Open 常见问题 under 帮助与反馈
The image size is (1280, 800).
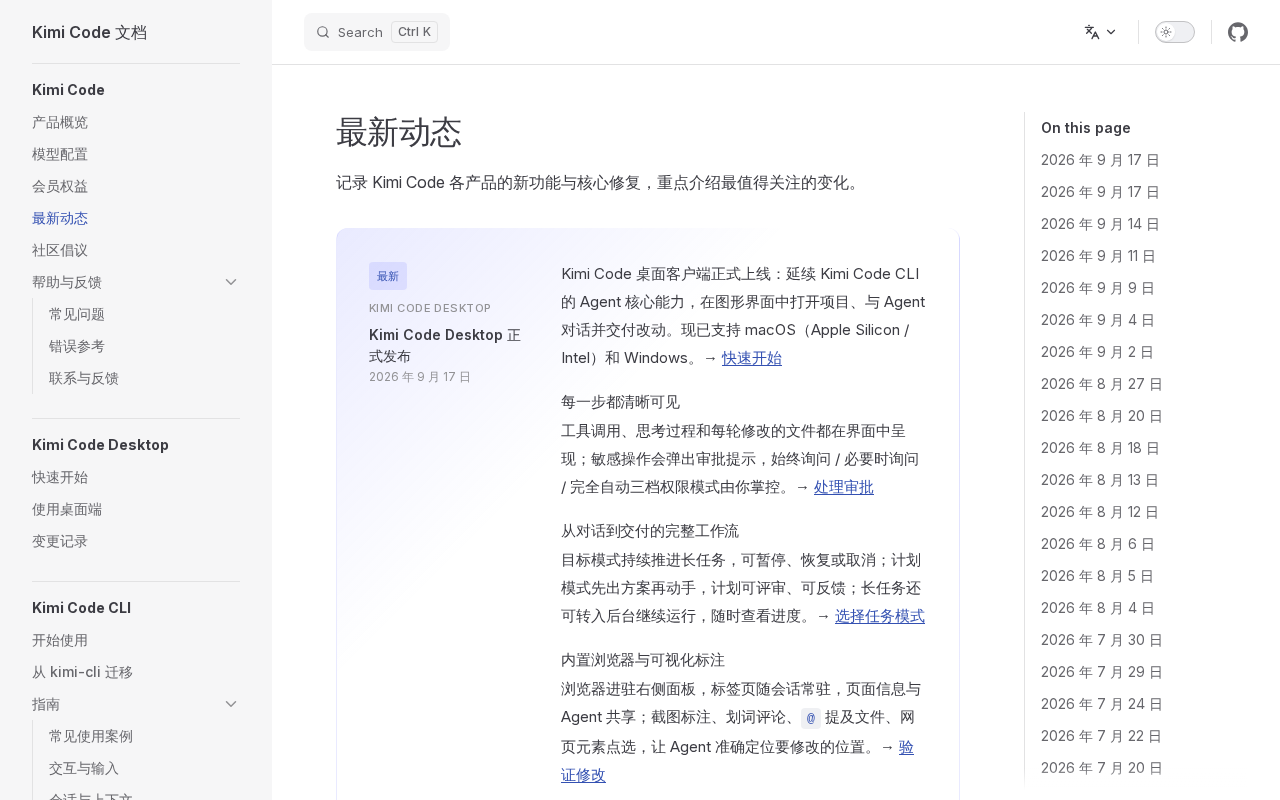pos(77,314)
